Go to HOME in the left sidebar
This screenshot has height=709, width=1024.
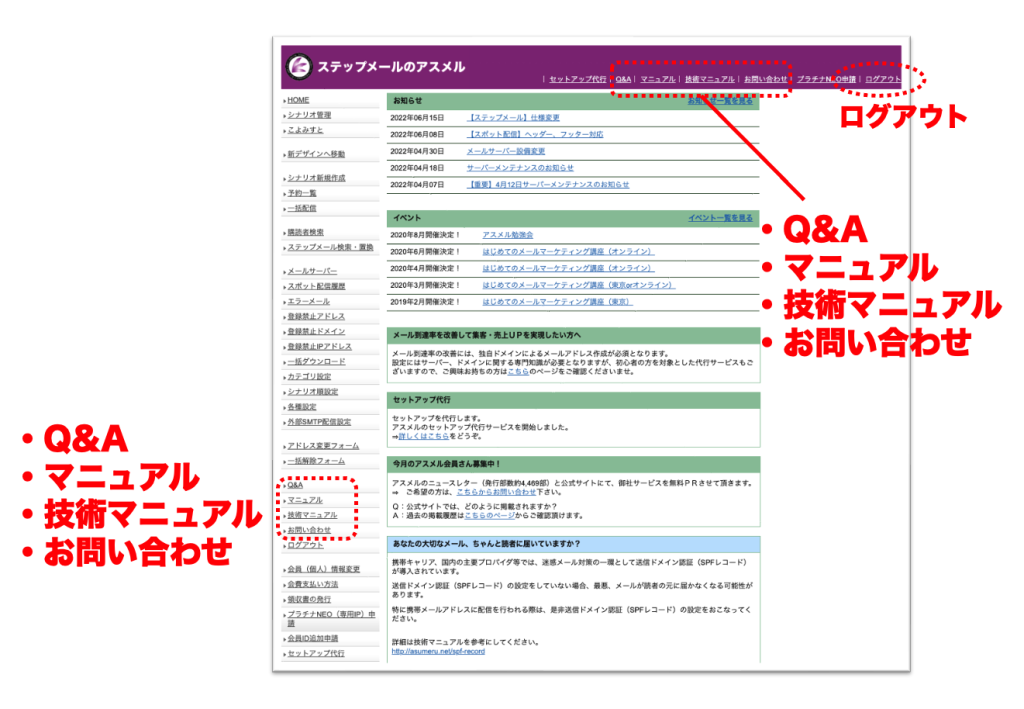pos(298,100)
